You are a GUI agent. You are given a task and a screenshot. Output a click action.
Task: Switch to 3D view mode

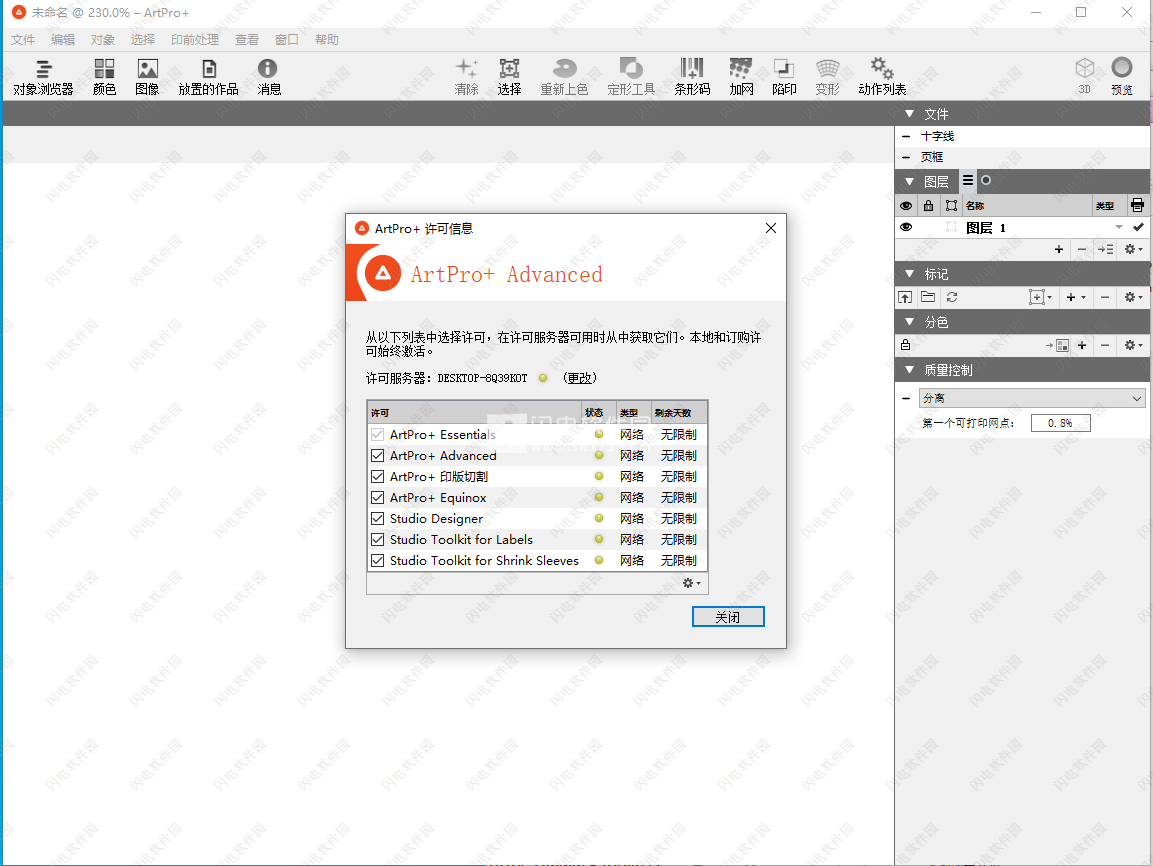coord(1085,75)
